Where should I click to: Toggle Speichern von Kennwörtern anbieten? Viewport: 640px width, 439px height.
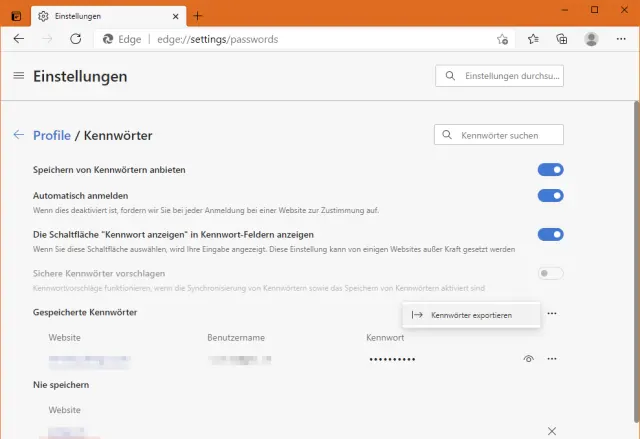(551, 170)
